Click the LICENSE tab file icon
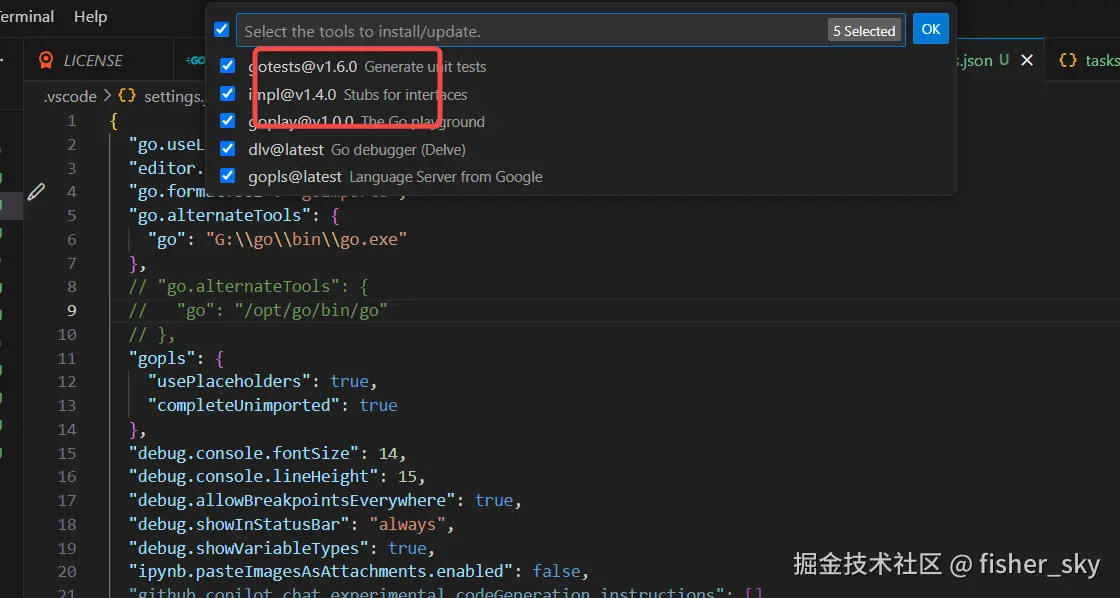This screenshot has width=1120, height=598. (x=46, y=61)
